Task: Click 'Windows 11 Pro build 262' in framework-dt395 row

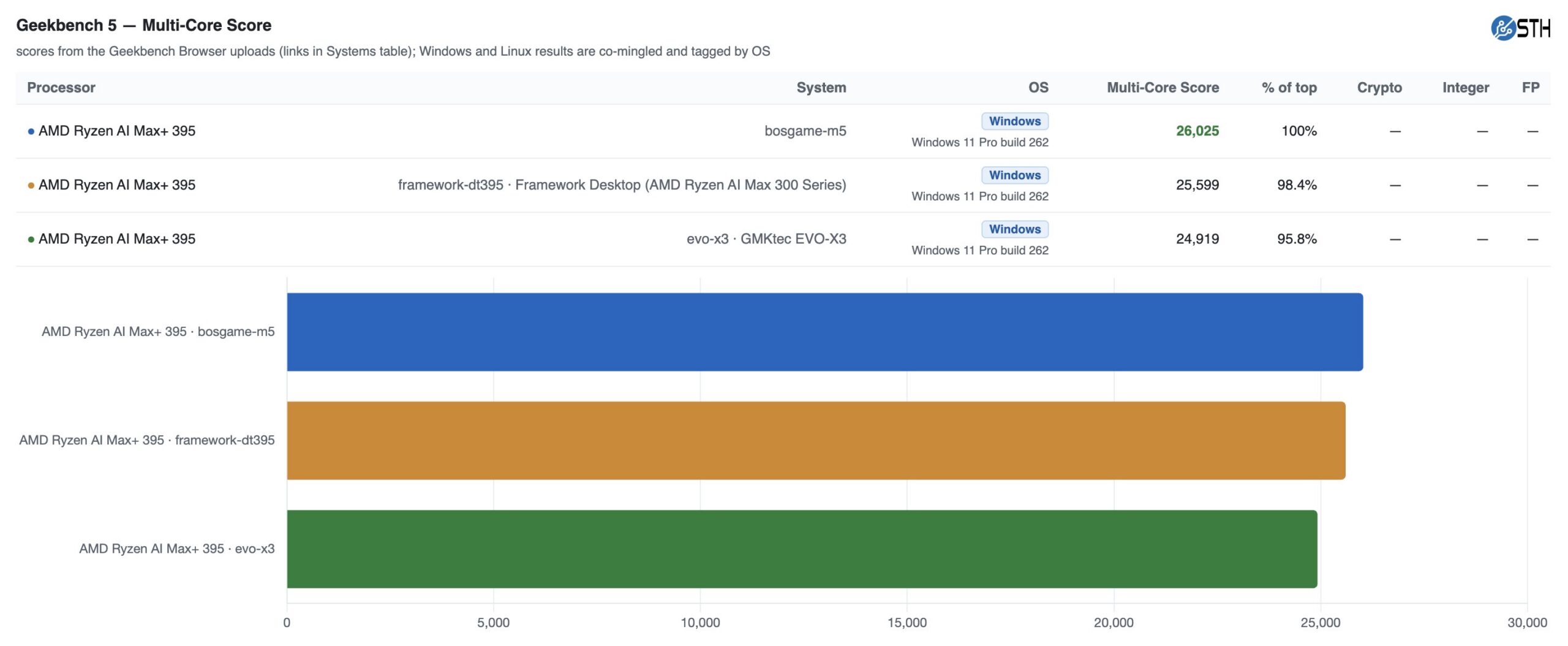Action: (x=980, y=196)
